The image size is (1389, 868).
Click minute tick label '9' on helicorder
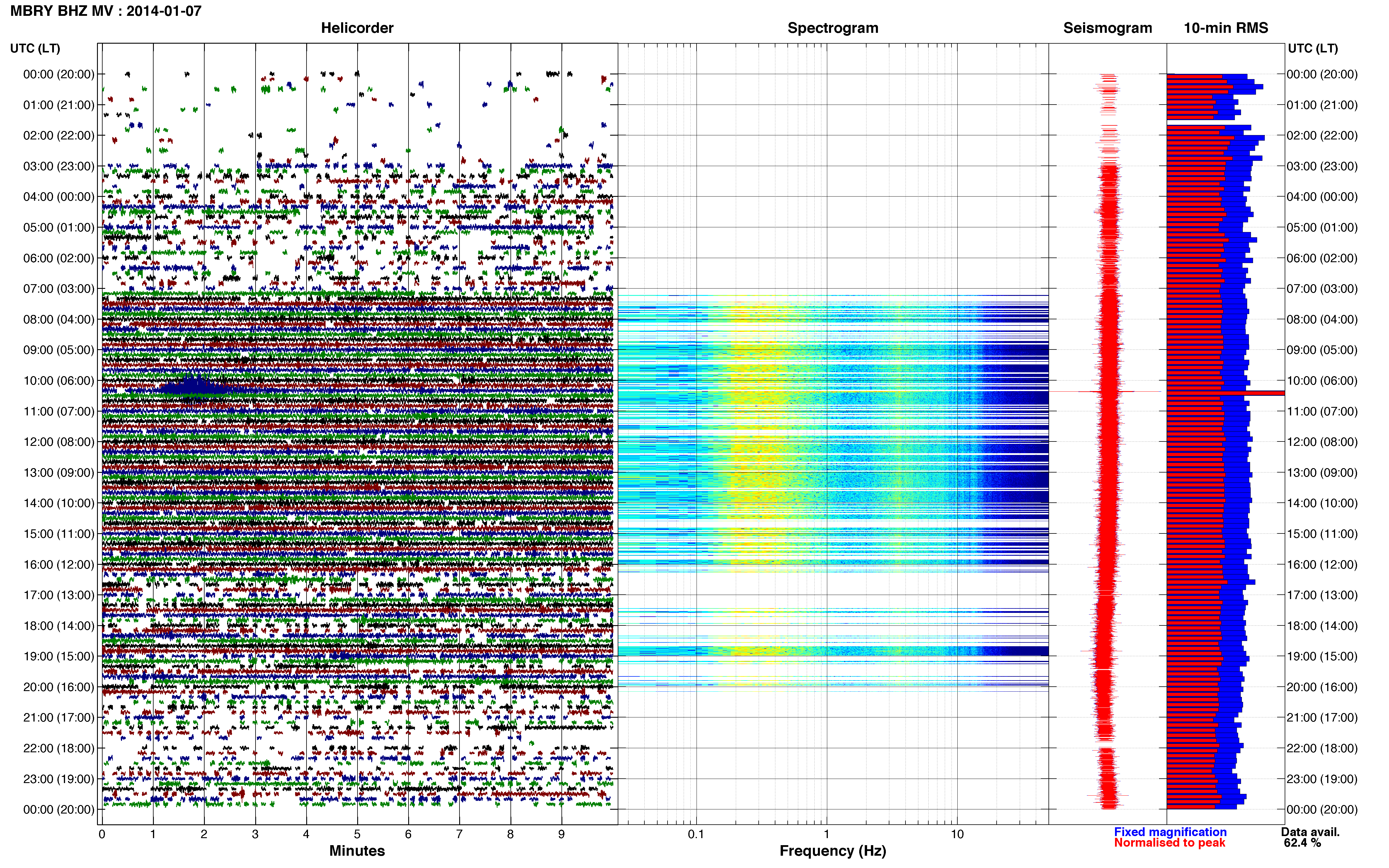click(x=561, y=834)
